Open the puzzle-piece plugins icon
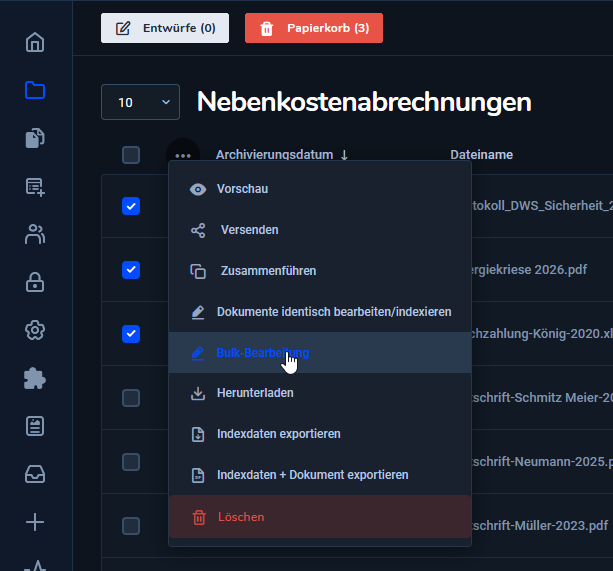The height and width of the screenshot is (571, 613). click(x=35, y=378)
